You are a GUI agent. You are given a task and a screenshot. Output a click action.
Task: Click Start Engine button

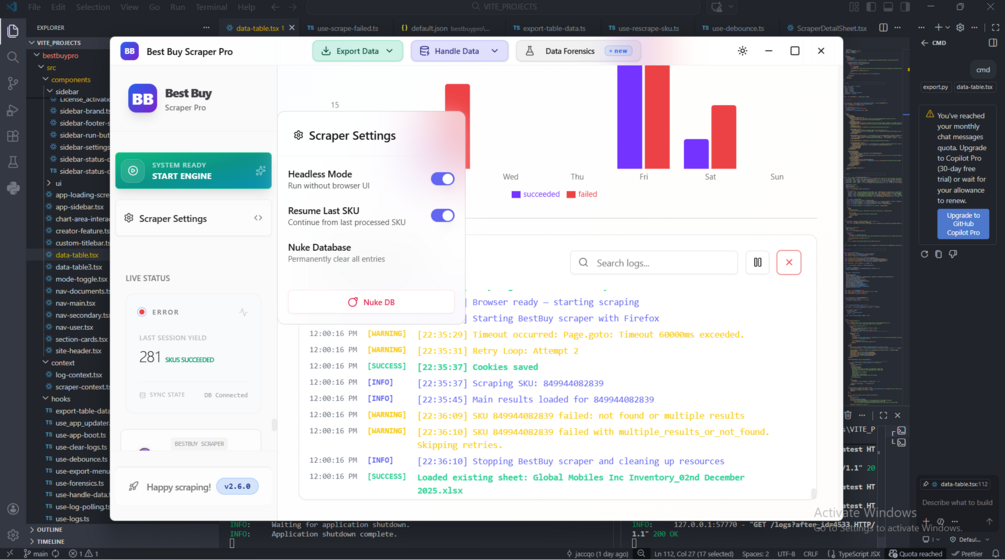pyautogui.click(x=194, y=170)
